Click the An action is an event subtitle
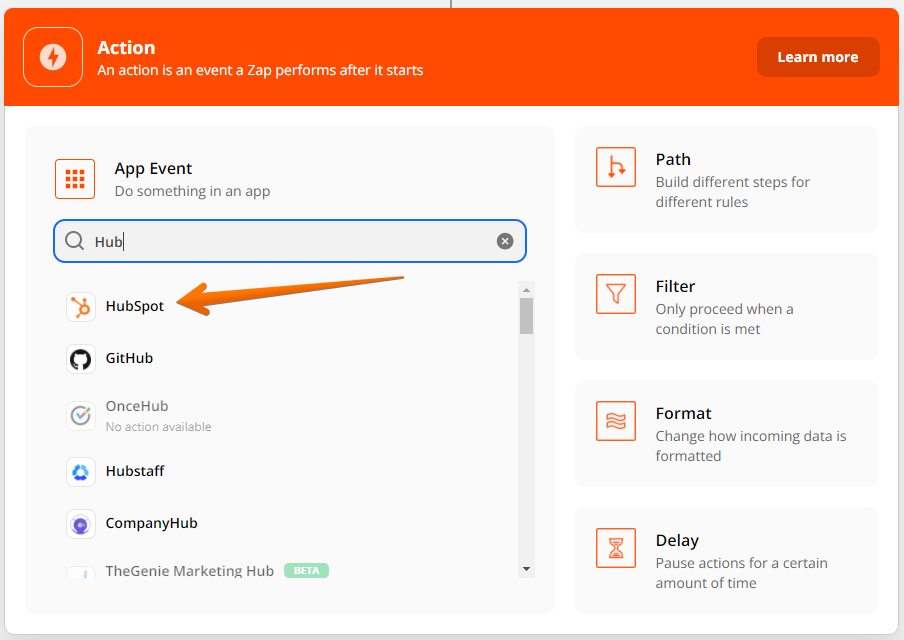This screenshot has height=640, width=904. 260,70
